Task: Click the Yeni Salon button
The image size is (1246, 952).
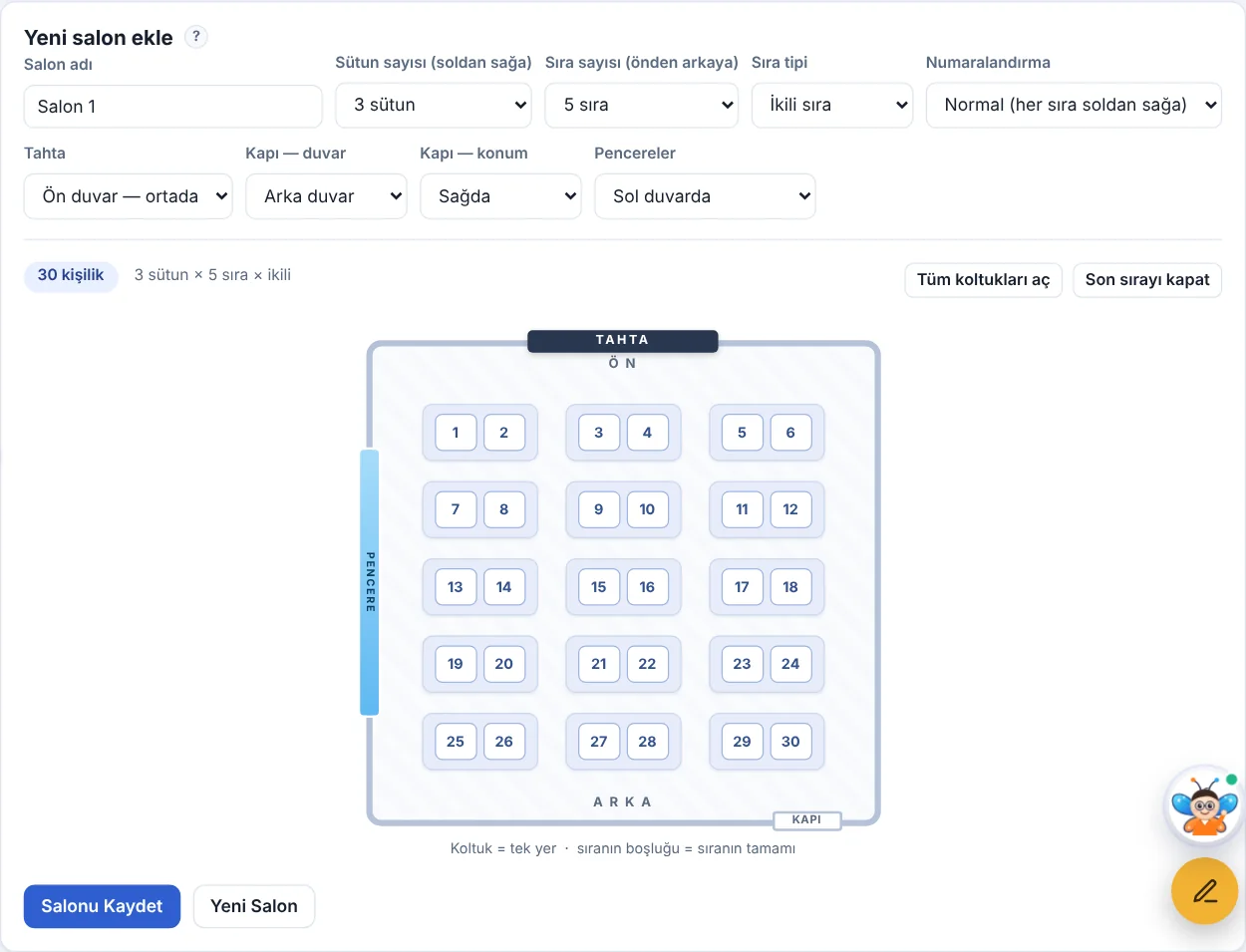Action: tap(254, 906)
